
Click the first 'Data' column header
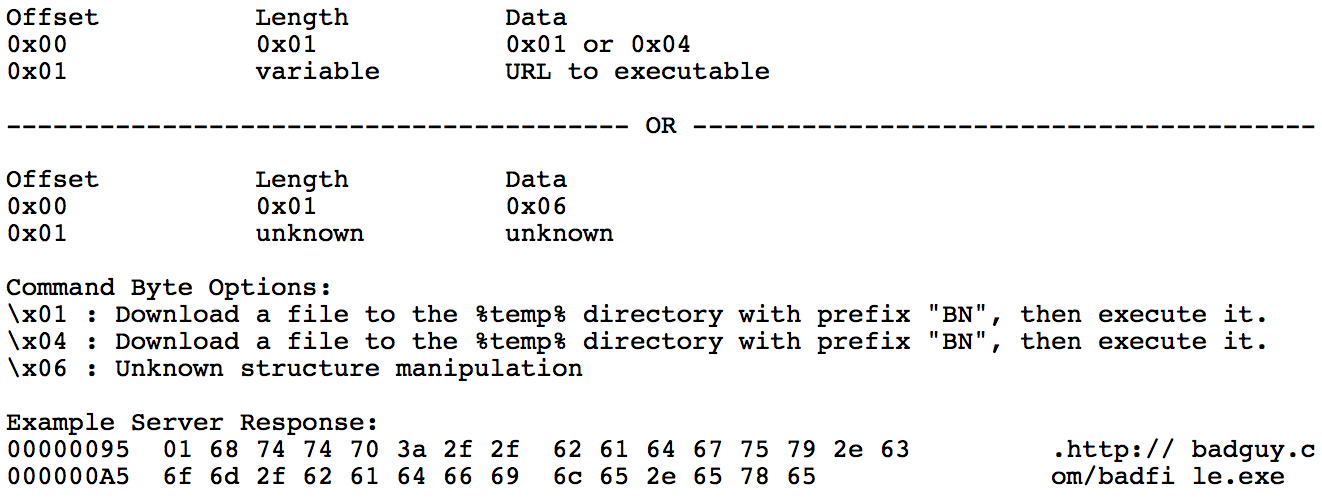pos(536,18)
